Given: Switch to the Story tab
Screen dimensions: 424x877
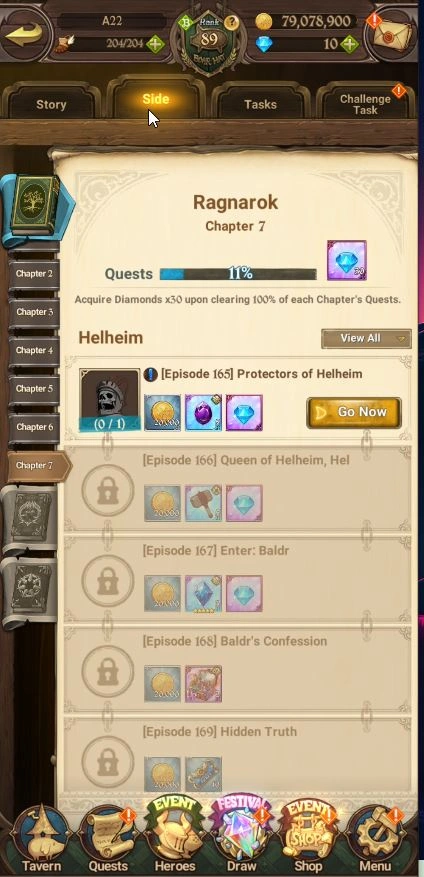Looking at the screenshot, I should point(51,104).
